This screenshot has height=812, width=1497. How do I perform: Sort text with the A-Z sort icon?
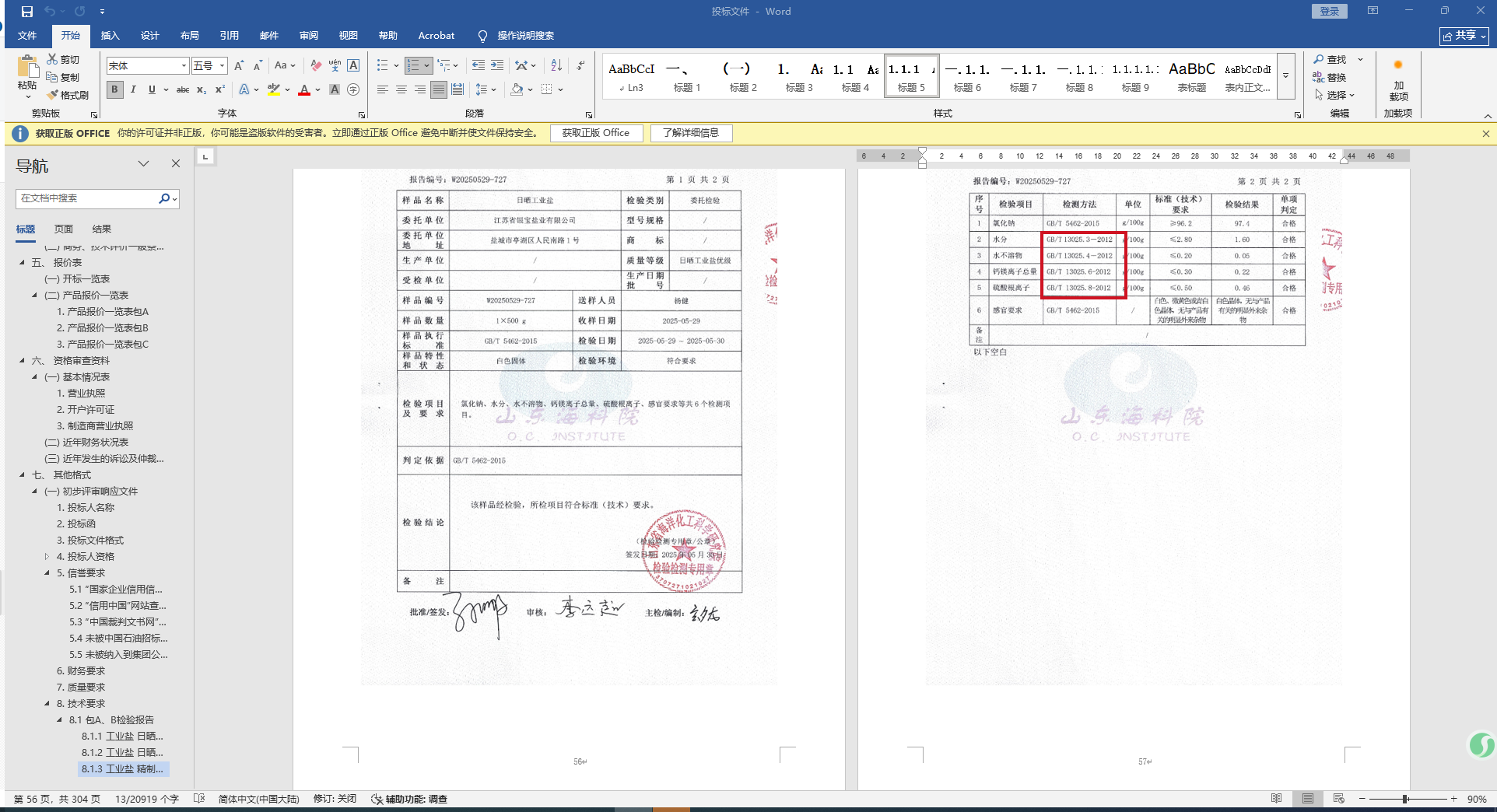[x=556, y=66]
